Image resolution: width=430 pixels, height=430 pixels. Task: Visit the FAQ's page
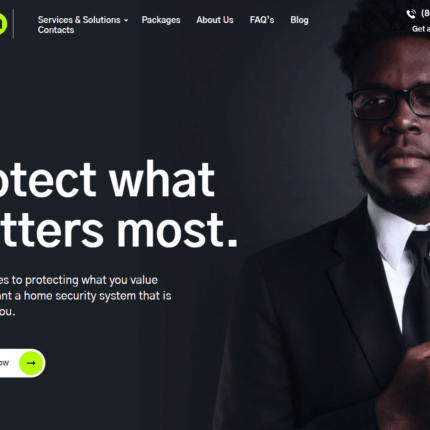(262, 20)
